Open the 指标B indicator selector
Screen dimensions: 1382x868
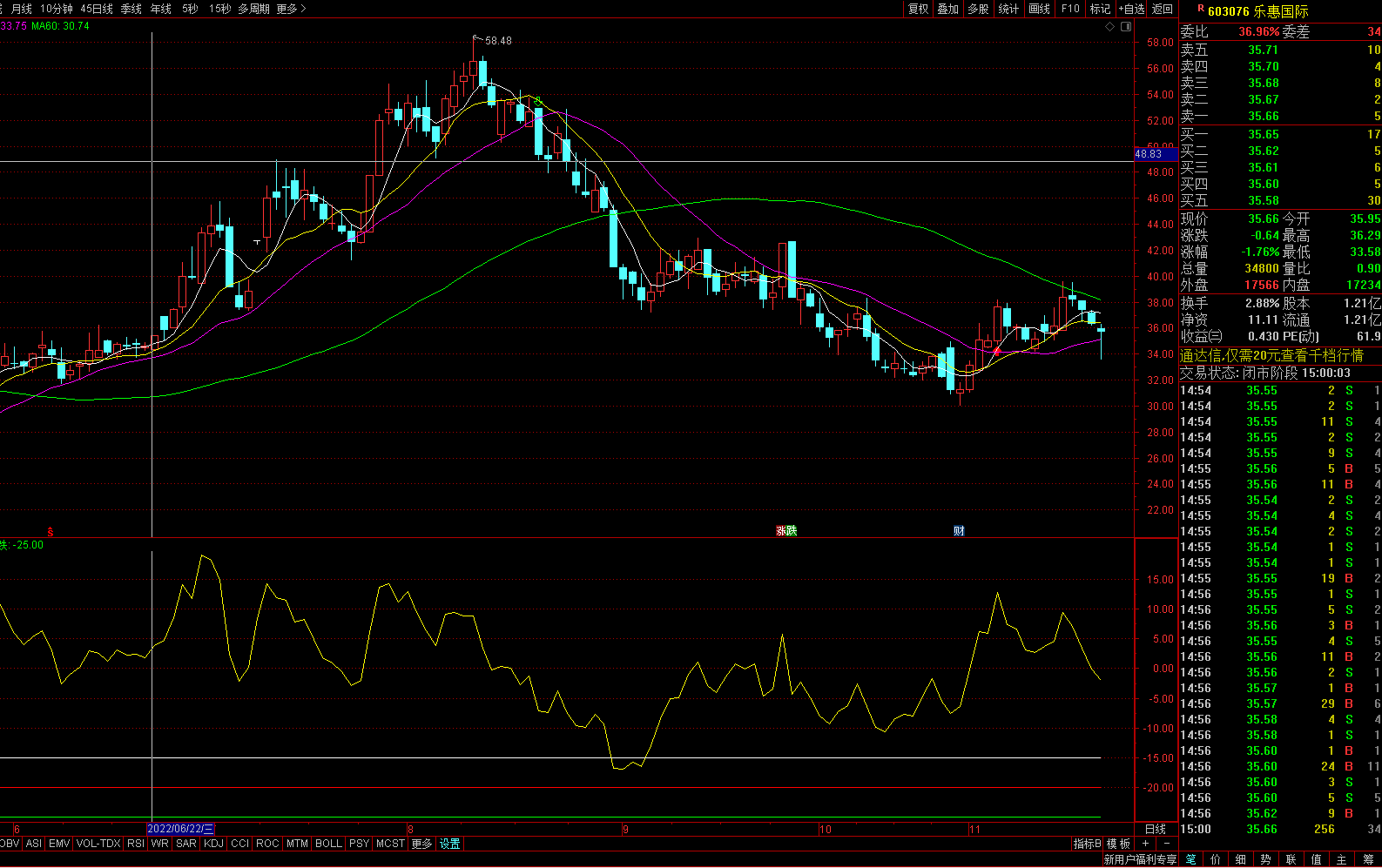click(x=1087, y=844)
